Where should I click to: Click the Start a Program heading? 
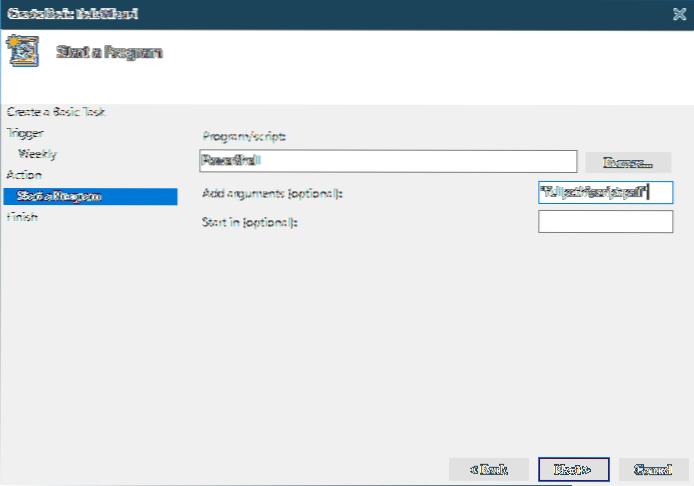[x=109, y=52]
